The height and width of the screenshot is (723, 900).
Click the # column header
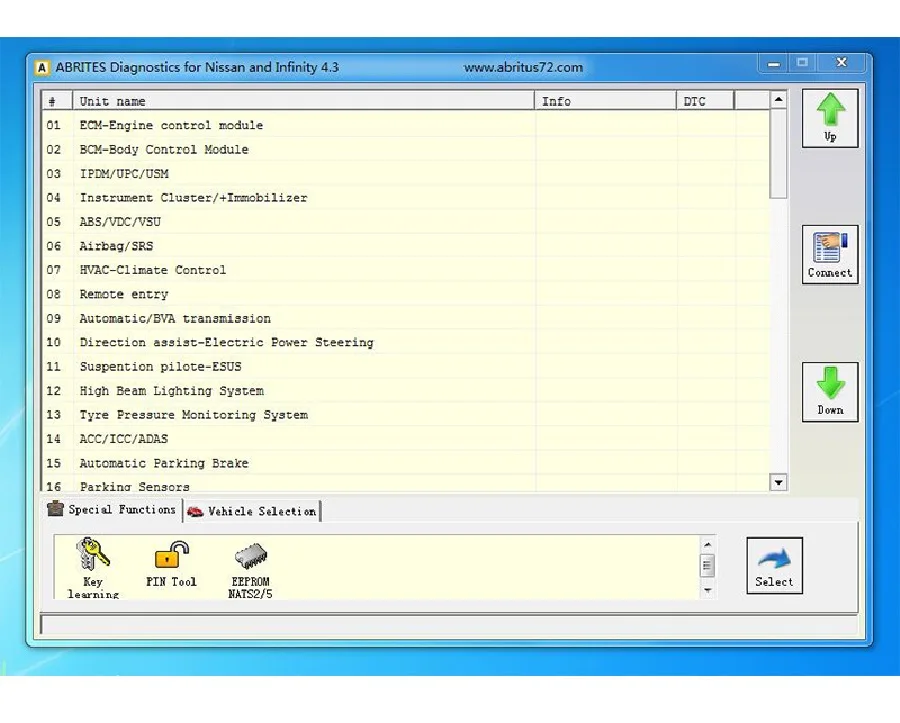click(x=57, y=101)
